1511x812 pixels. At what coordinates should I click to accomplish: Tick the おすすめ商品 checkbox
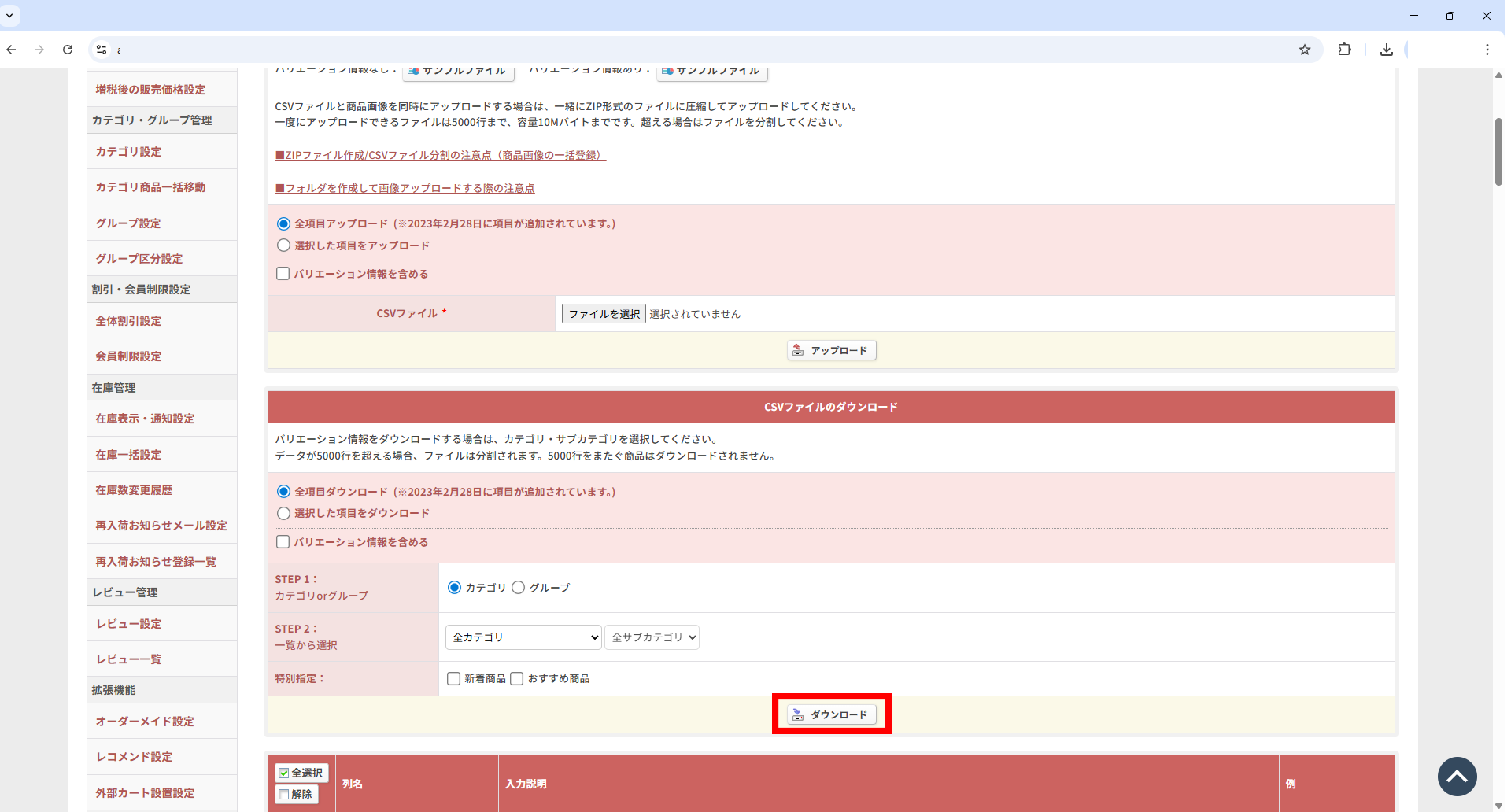click(517, 678)
